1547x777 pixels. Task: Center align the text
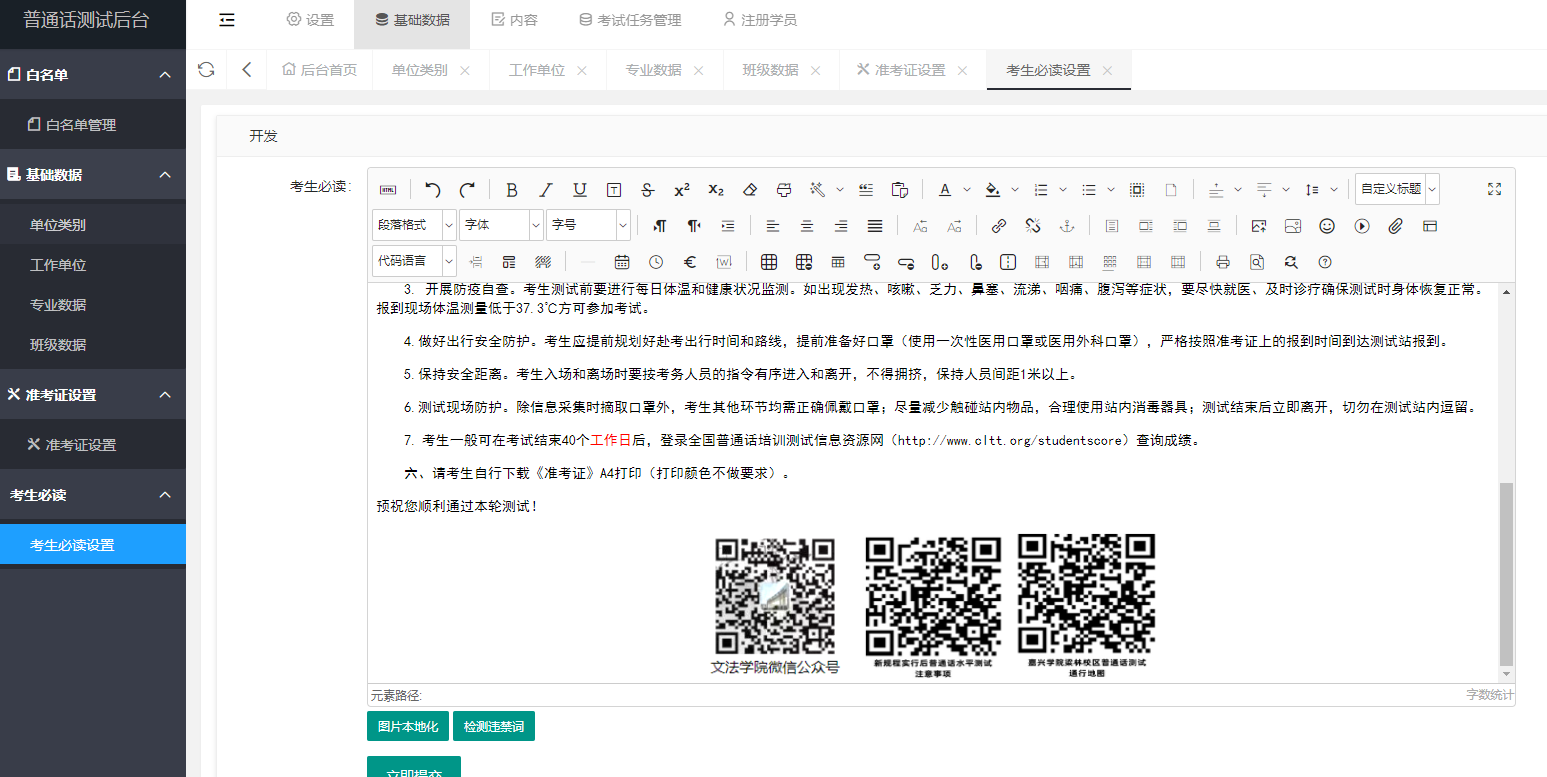tap(806, 226)
